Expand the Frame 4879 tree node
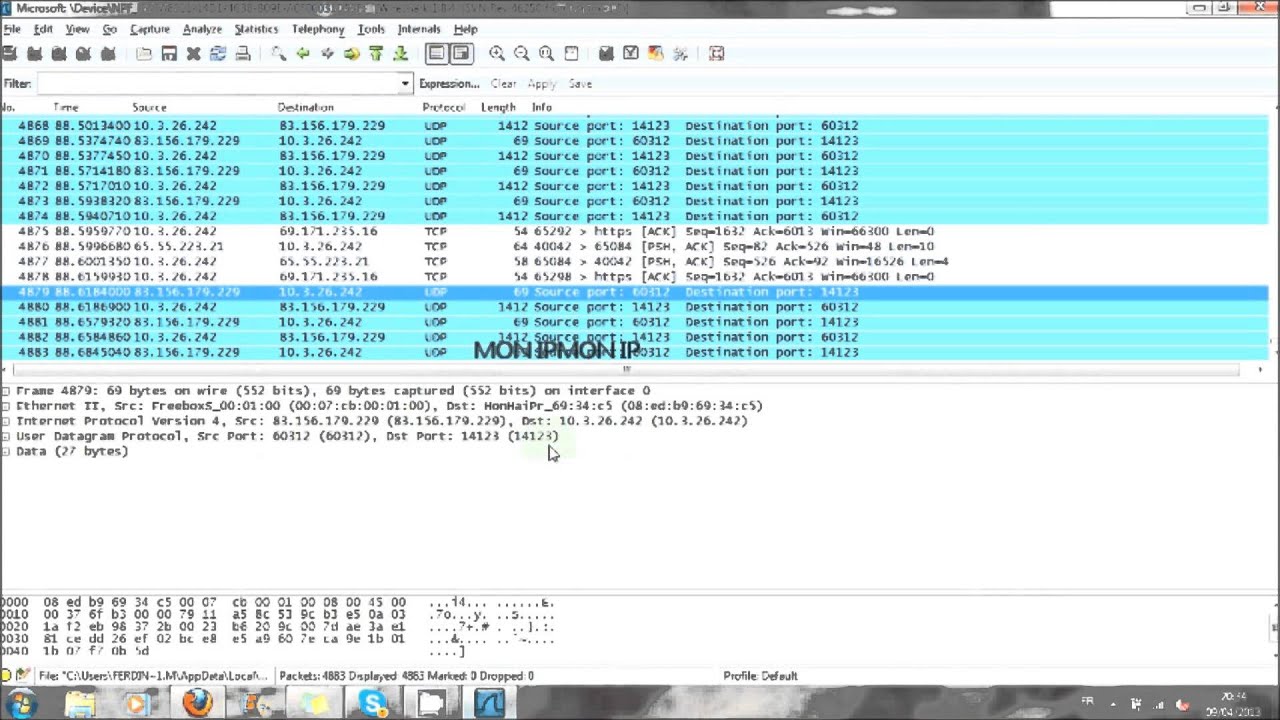The image size is (1280, 720). pos(6,391)
